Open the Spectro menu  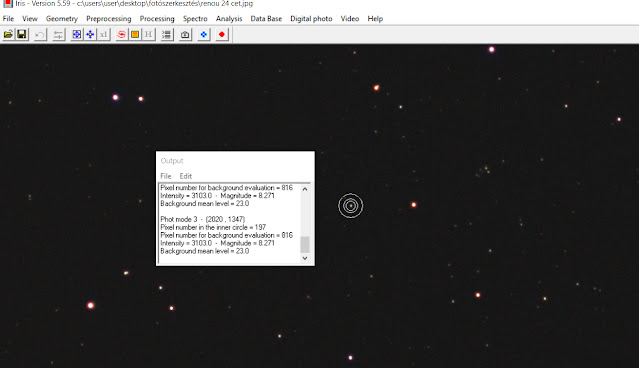pos(195,19)
